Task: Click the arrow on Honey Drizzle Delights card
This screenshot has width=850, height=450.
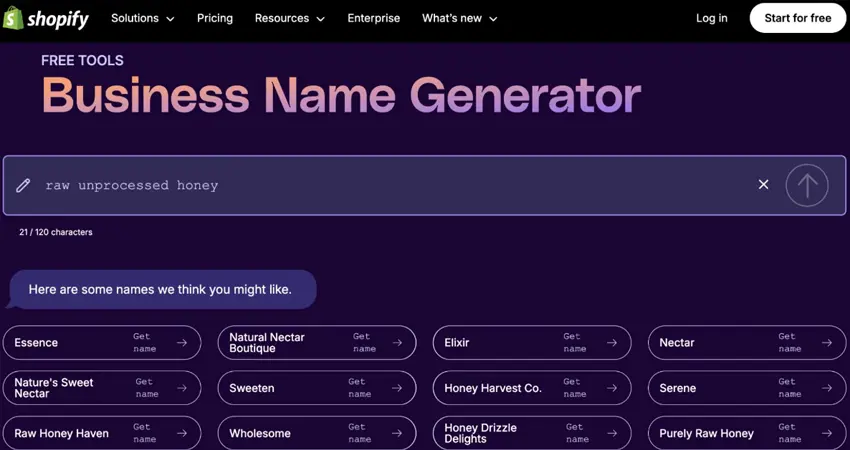Action: (x=612, y=433)
